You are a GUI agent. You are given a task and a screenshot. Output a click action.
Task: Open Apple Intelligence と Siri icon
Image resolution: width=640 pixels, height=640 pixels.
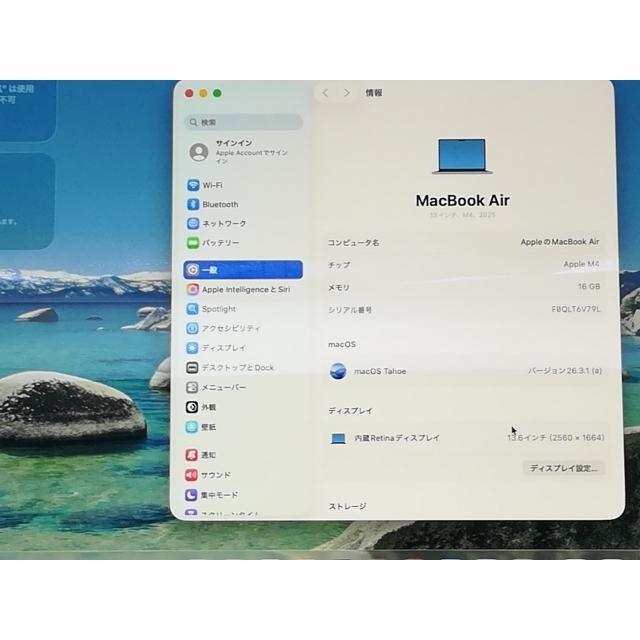(193, 289)
